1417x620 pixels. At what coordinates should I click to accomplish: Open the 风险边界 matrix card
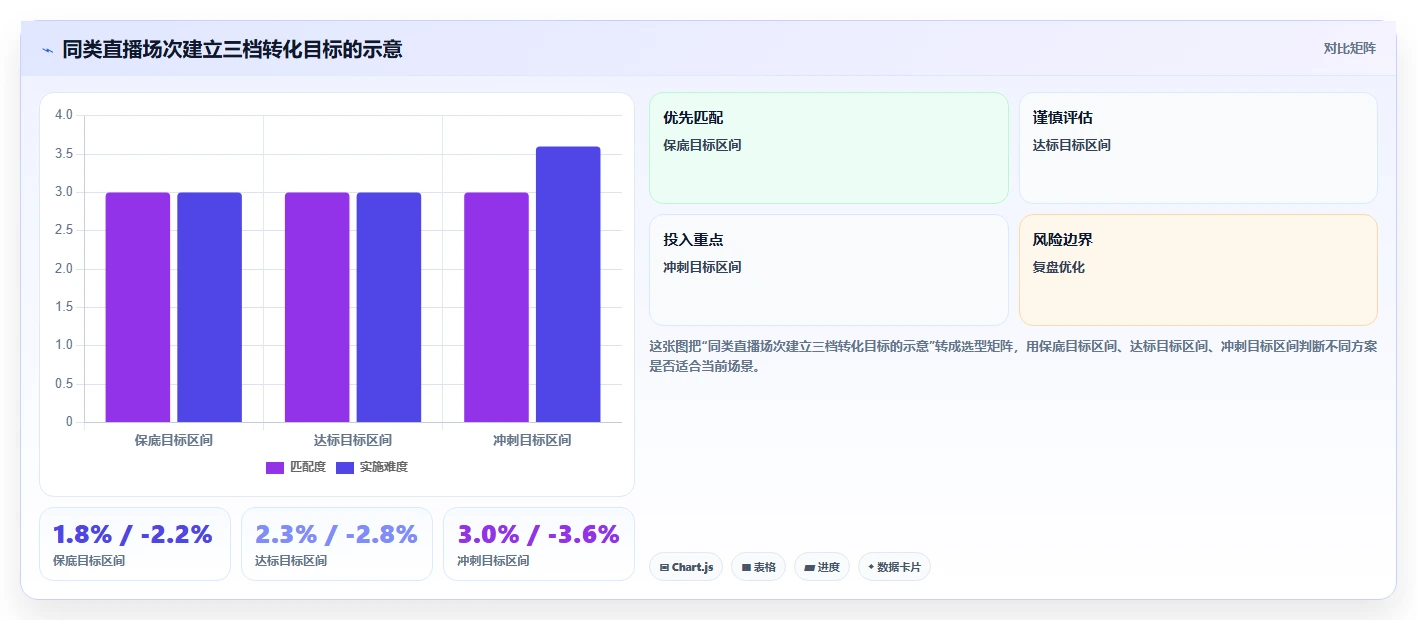pos(1198,270)
